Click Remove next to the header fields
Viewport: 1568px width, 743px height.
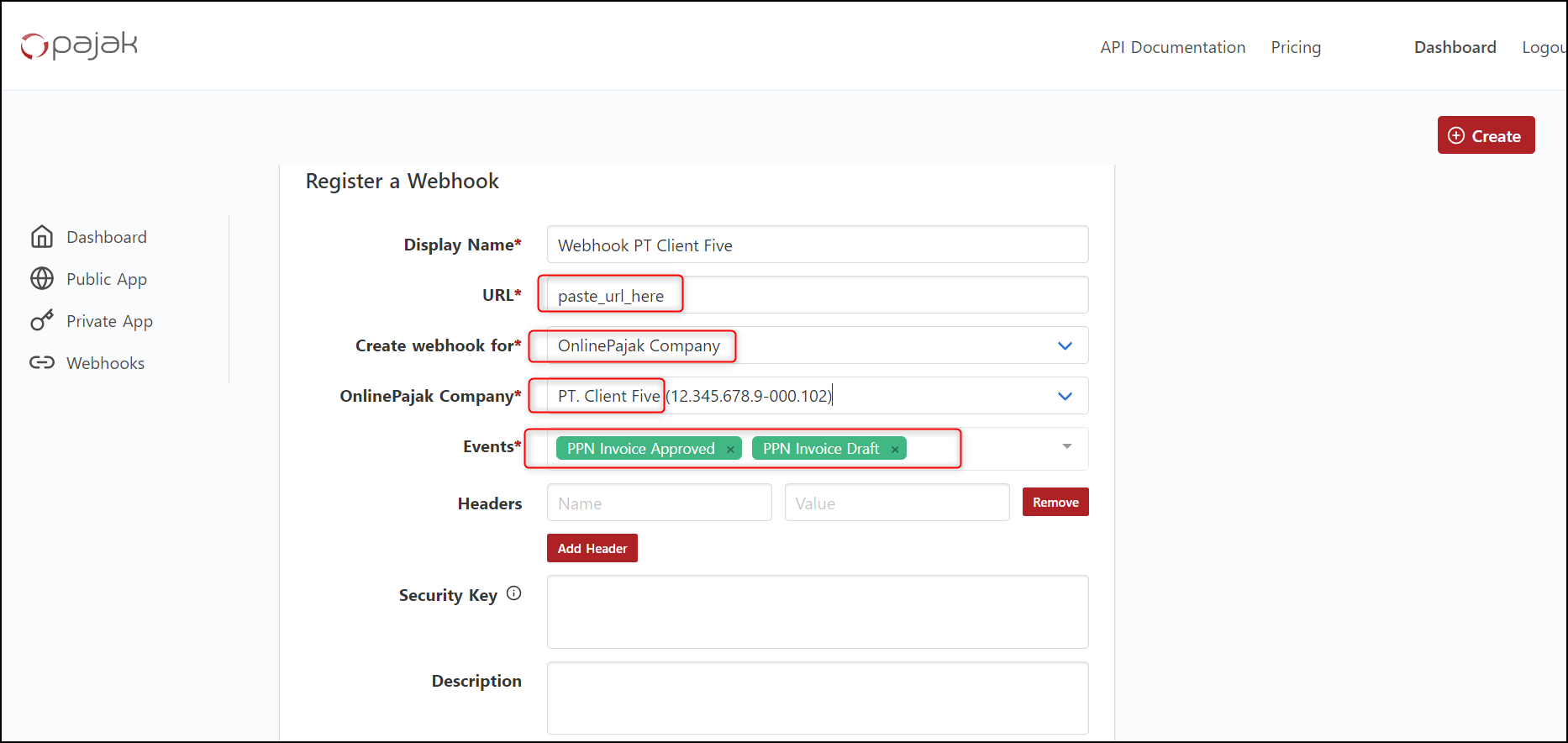[x=1055, y=503]
